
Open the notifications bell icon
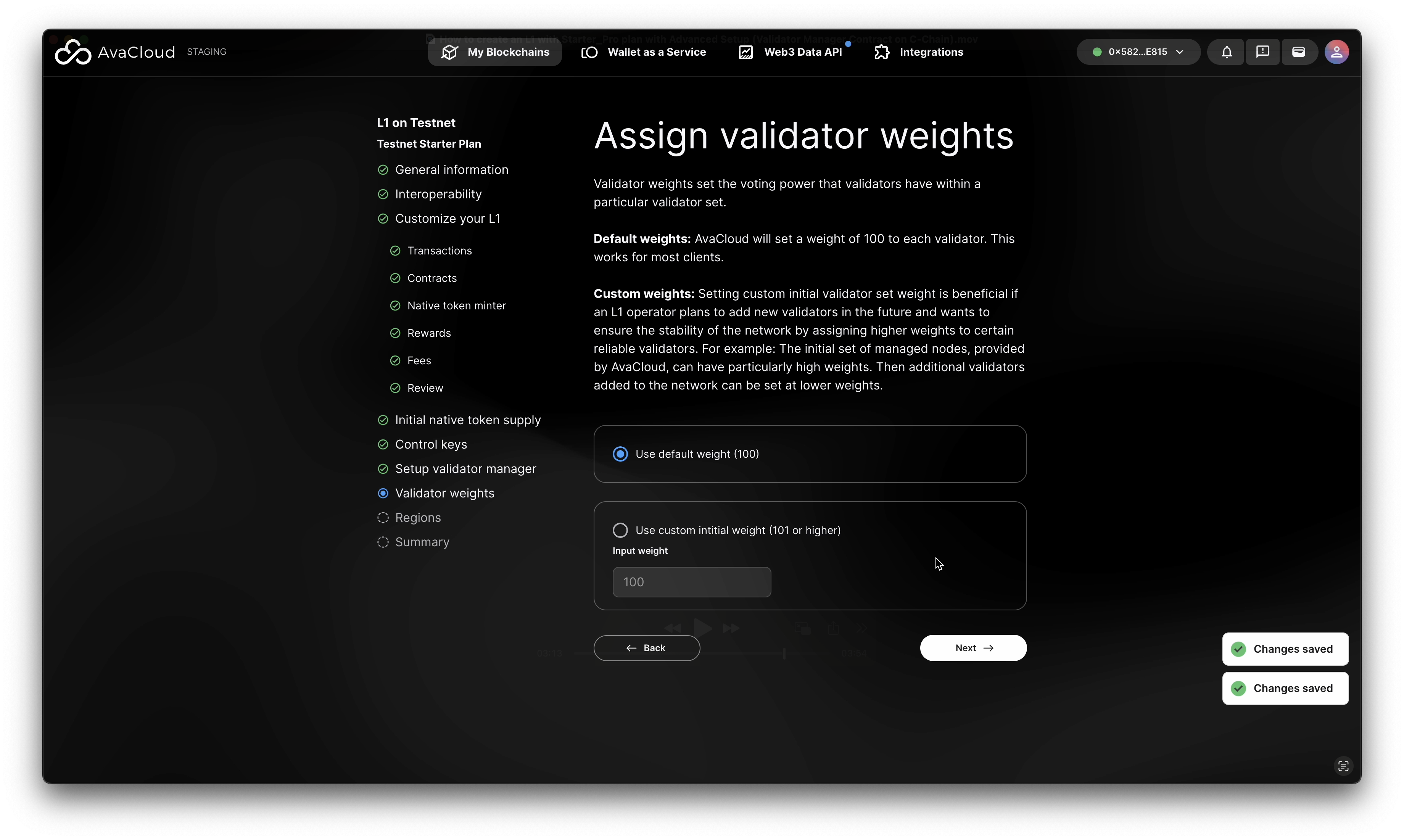(x=1226, y=52)
